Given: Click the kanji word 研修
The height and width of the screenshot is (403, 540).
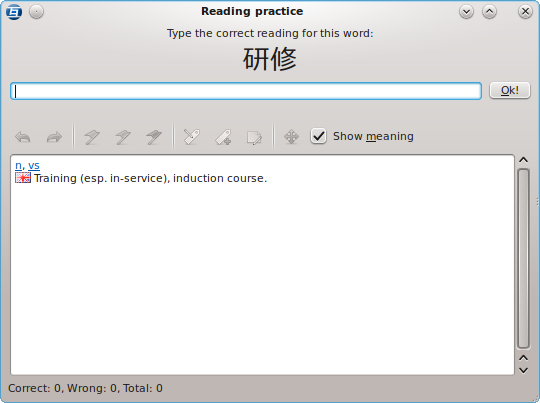Looking at the screenshot, I should click(x=270, y=59).
